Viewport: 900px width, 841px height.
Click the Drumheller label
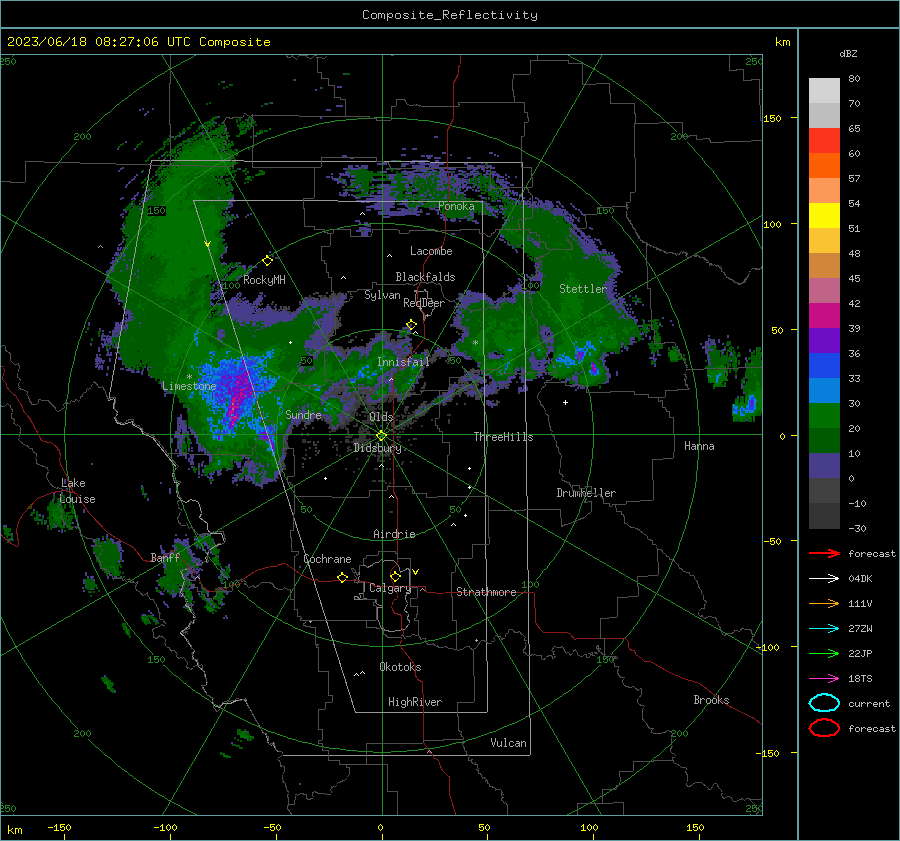click(x=586, y=493)
